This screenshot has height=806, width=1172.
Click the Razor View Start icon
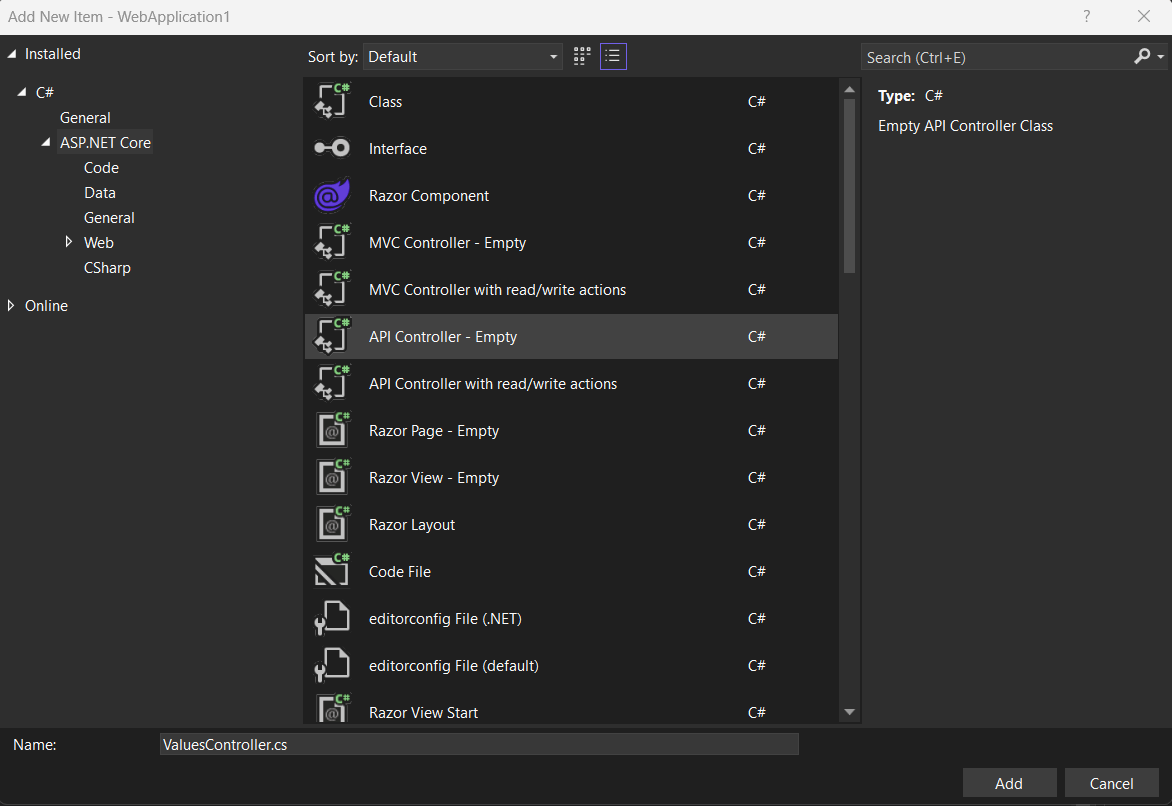pos(332,708)
